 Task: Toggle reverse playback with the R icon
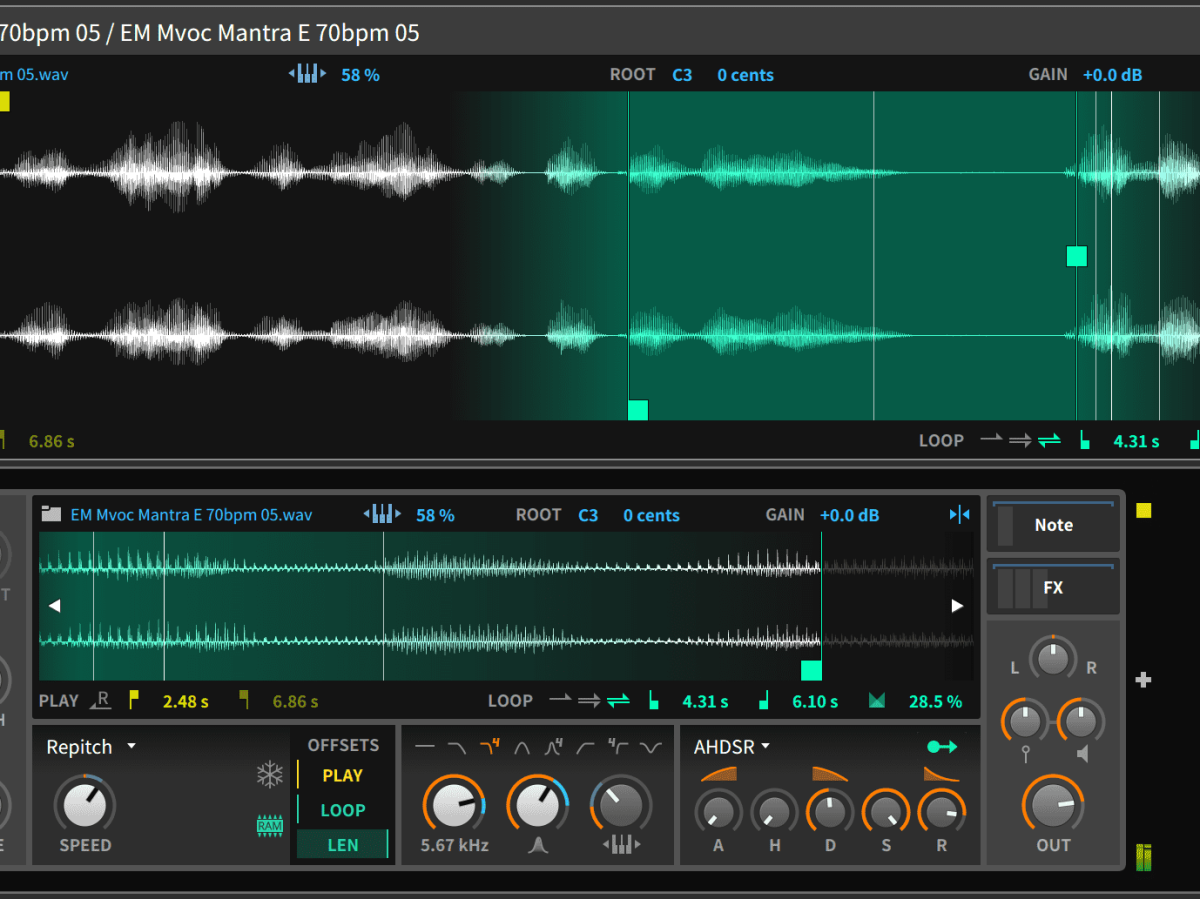(101, 701)
